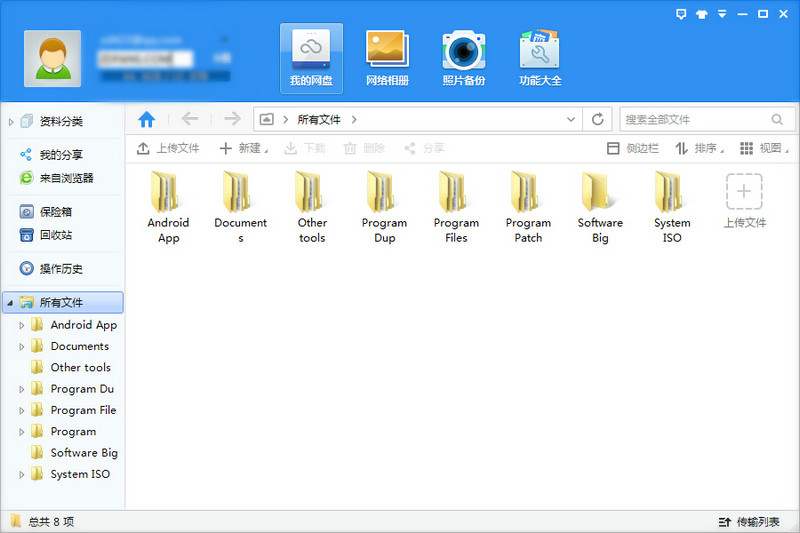Click the refresh icon beside address bar
800x533 pixels.
598,120
